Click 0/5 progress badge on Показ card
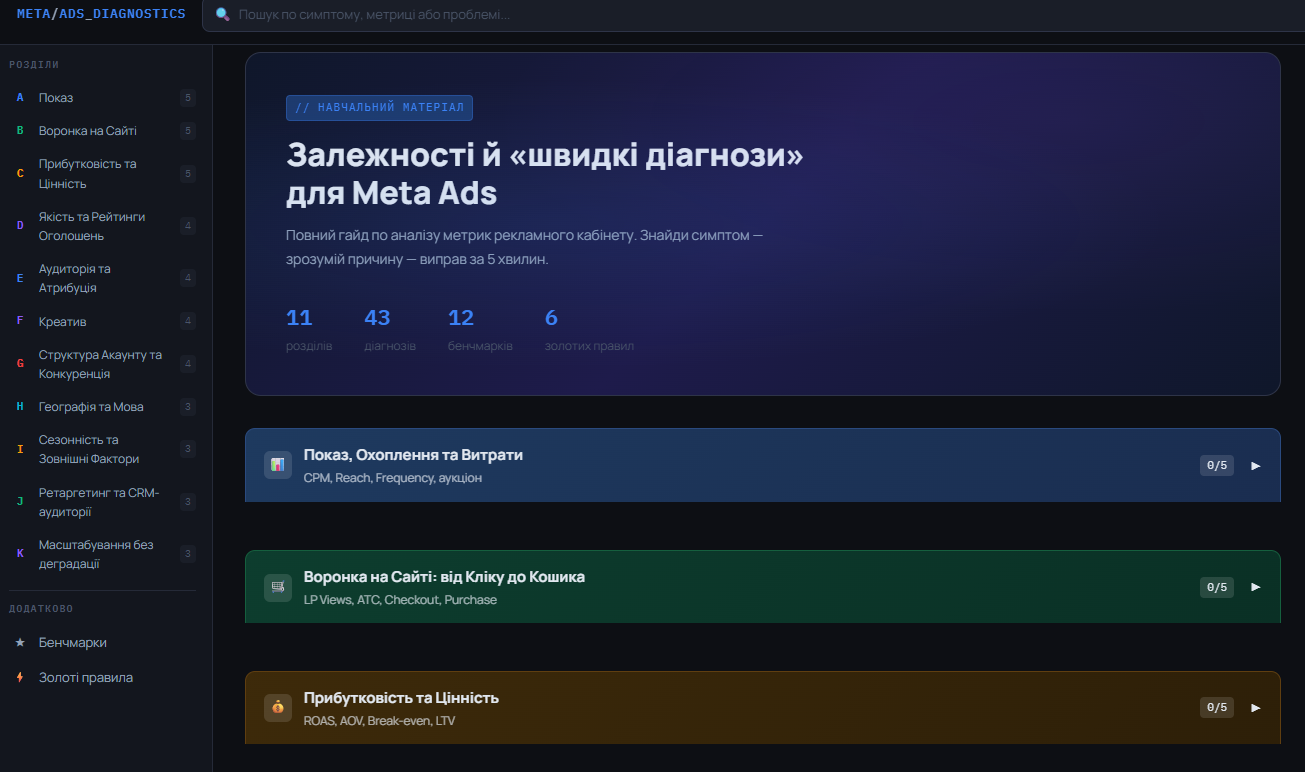This screenshot has height=772, width=1305. pyautogui.click(x=1217, y=465)
